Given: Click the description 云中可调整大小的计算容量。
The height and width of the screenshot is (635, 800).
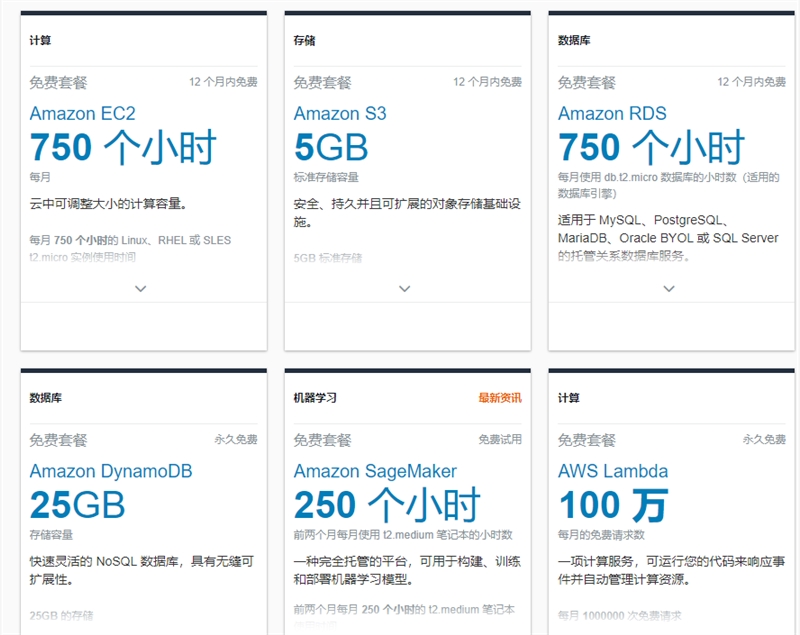Looking at the screenshot, I should [x=109, y=204].
